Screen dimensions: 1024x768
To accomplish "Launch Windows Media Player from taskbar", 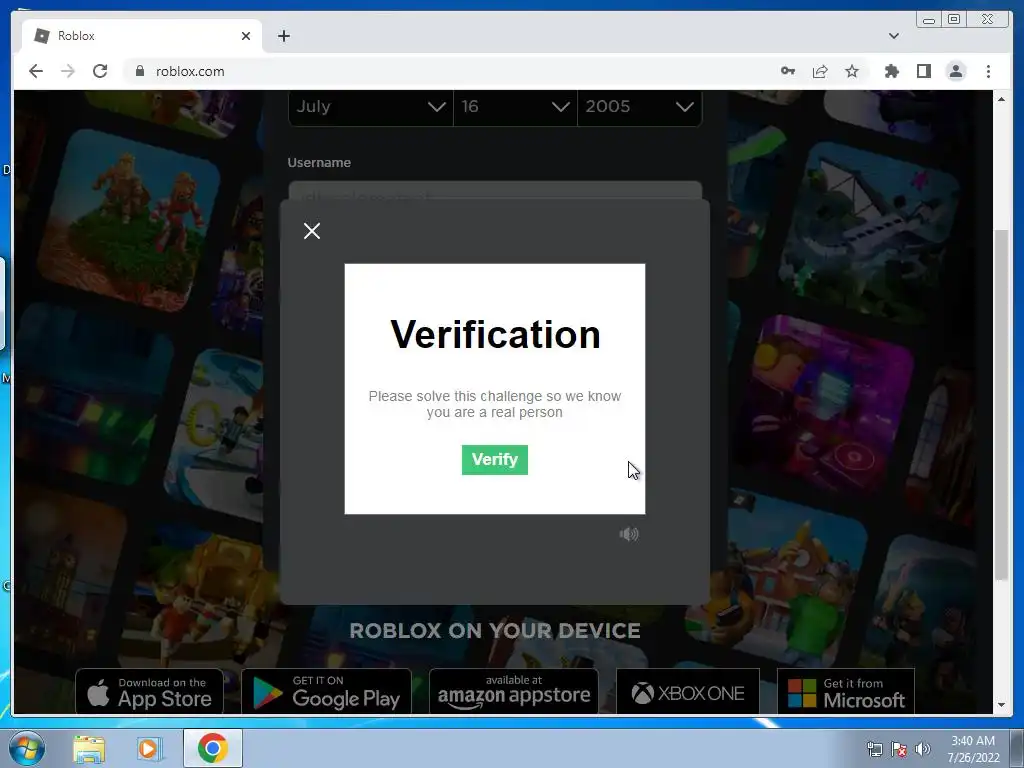I will tap(149, 748).
